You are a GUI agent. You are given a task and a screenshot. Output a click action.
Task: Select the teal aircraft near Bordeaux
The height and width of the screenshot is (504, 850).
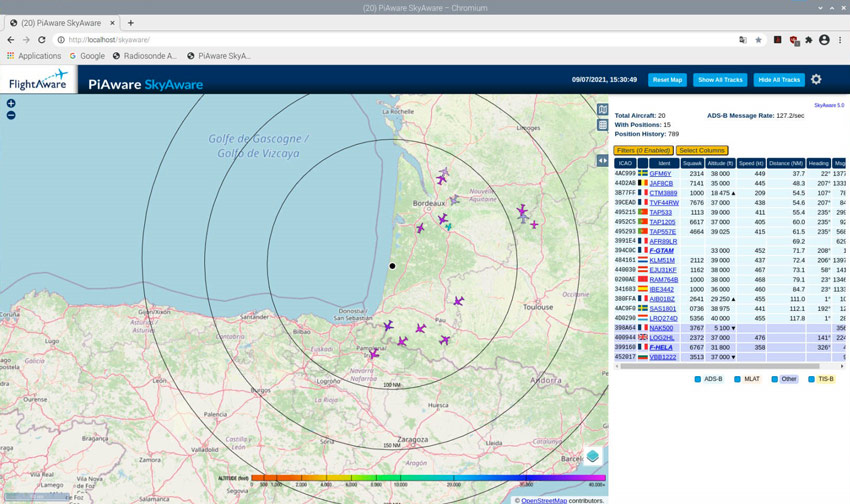[448, 227]
